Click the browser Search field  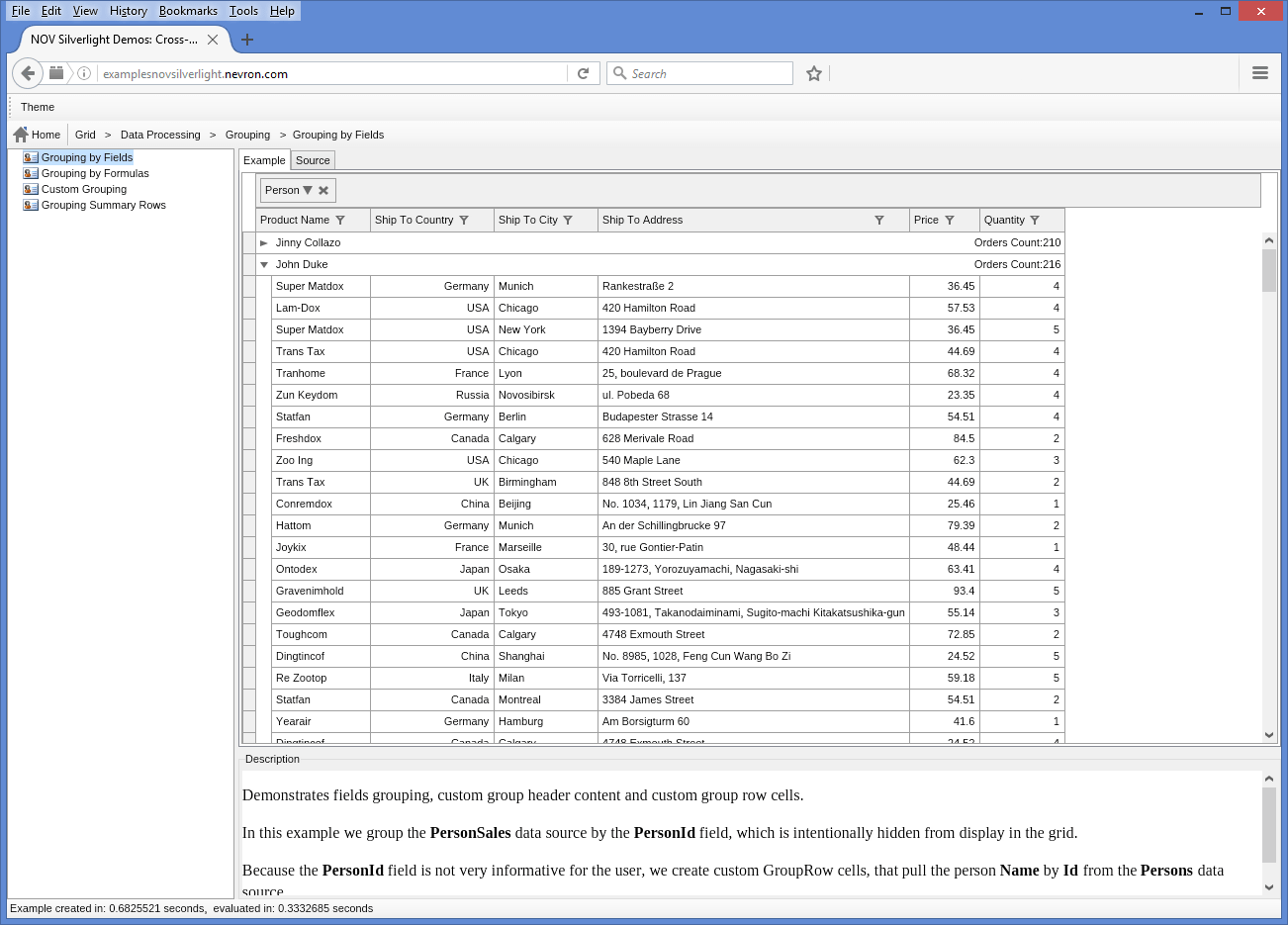pyautogui.click(x=699, y=73)
